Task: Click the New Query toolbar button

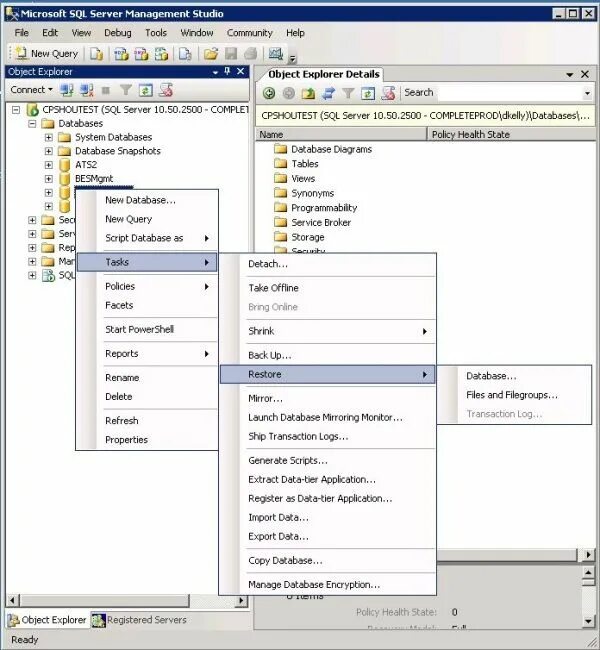Action: pyautogui.click(x=46, y=53)
